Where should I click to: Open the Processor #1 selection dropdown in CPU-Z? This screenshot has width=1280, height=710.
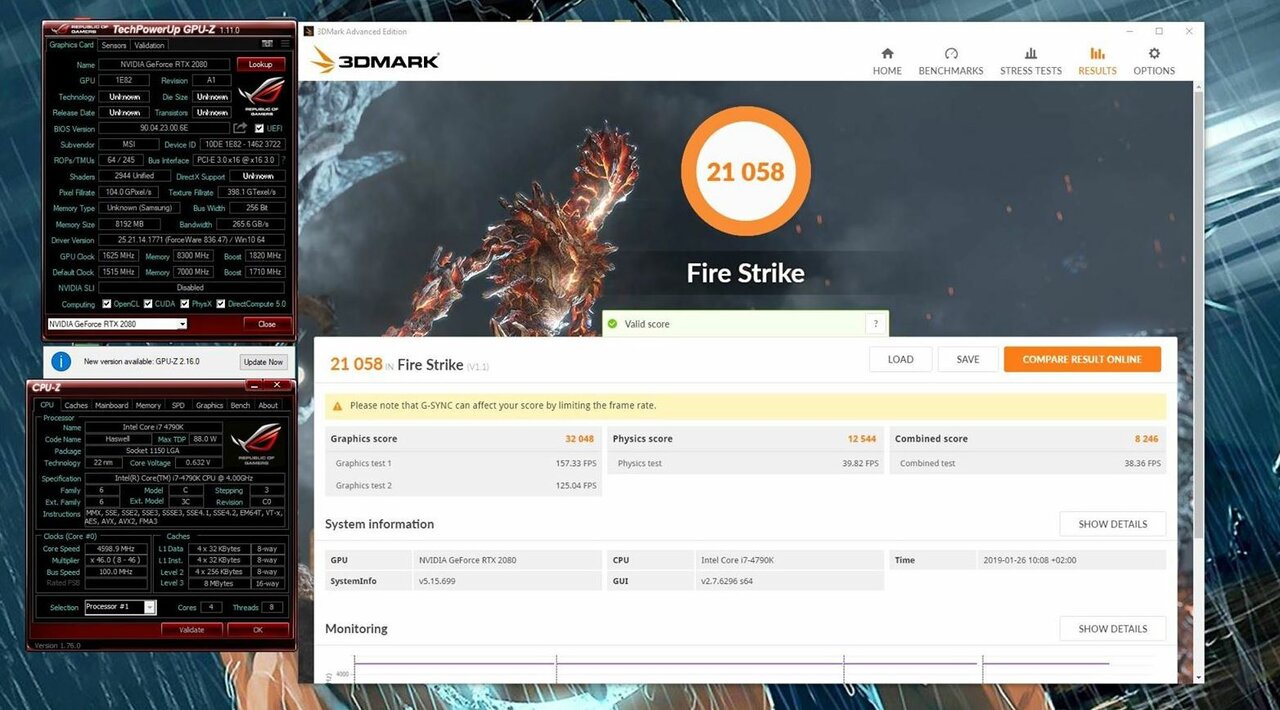click(x=120, y=607)
